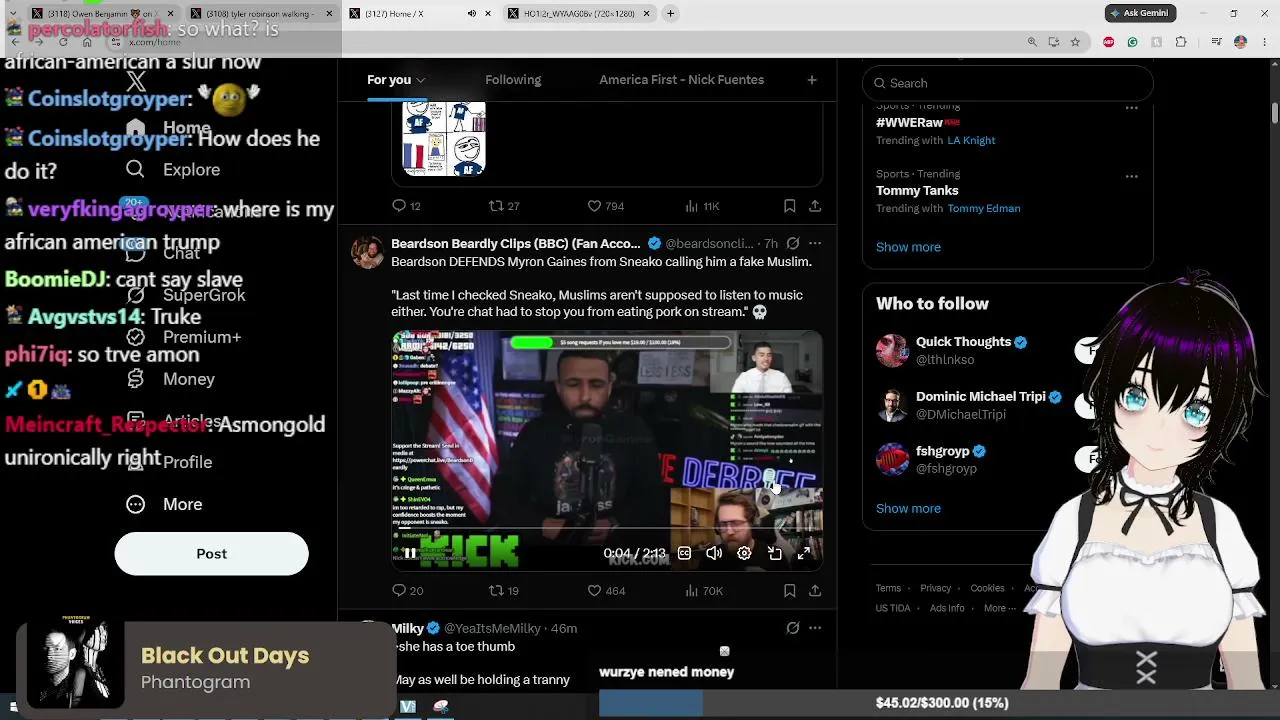Switch to the tyler robinson walking browser tab
Image resolution: width=1280 pixels, height=720 pixels.
click(263, 13)
